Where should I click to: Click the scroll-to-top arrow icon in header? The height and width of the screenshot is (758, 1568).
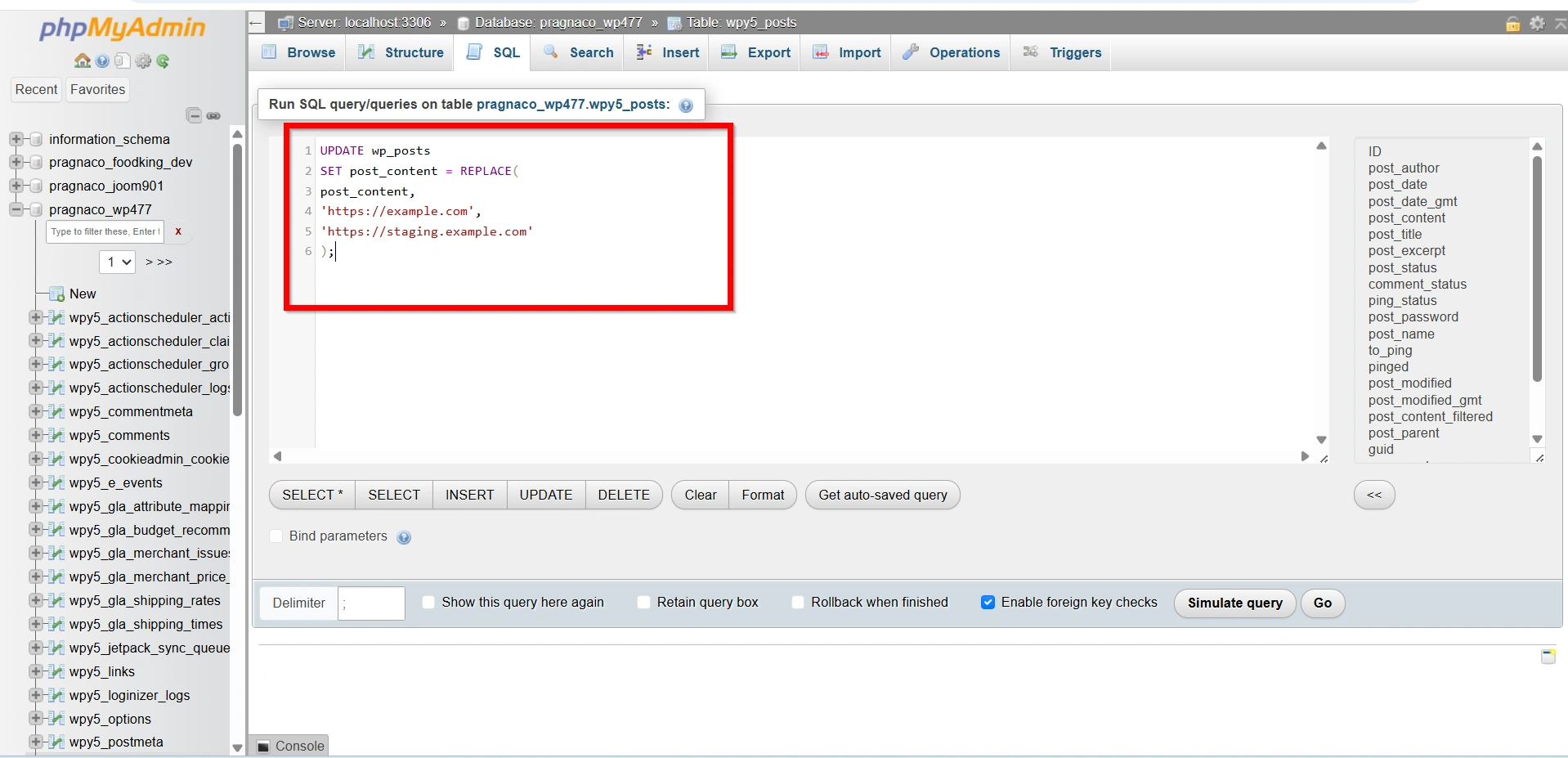coord(1560,24)
